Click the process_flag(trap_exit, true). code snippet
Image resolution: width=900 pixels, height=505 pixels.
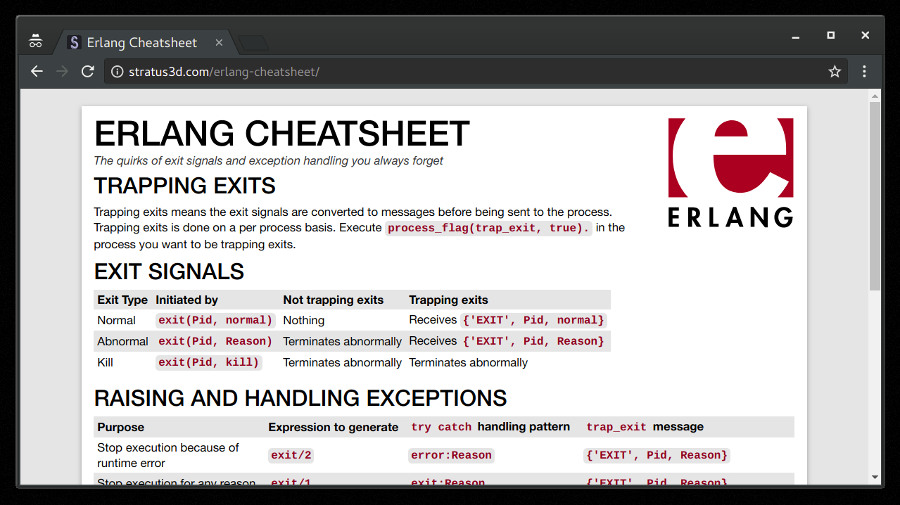(x=488, y=228)
